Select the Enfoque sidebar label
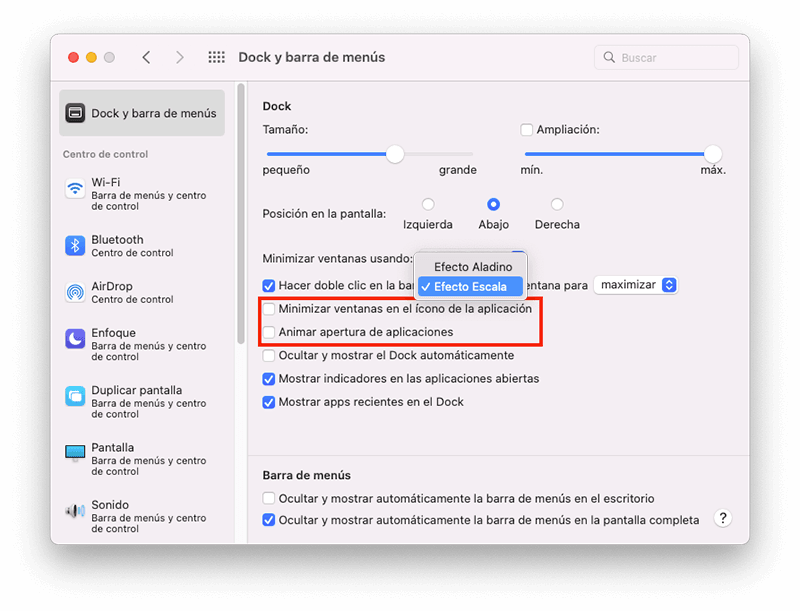The height and width of the screenshot is (611, 800). coord(113,333)
